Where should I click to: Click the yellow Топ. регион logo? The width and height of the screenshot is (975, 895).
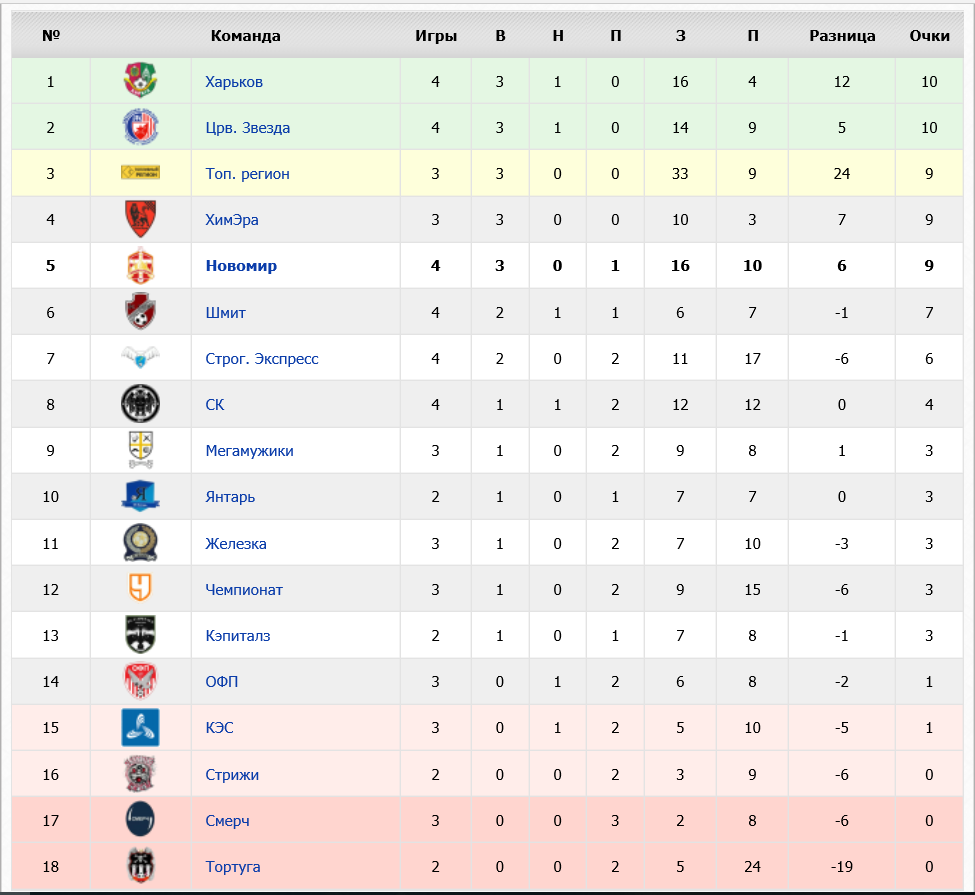(x=141, y=172)
